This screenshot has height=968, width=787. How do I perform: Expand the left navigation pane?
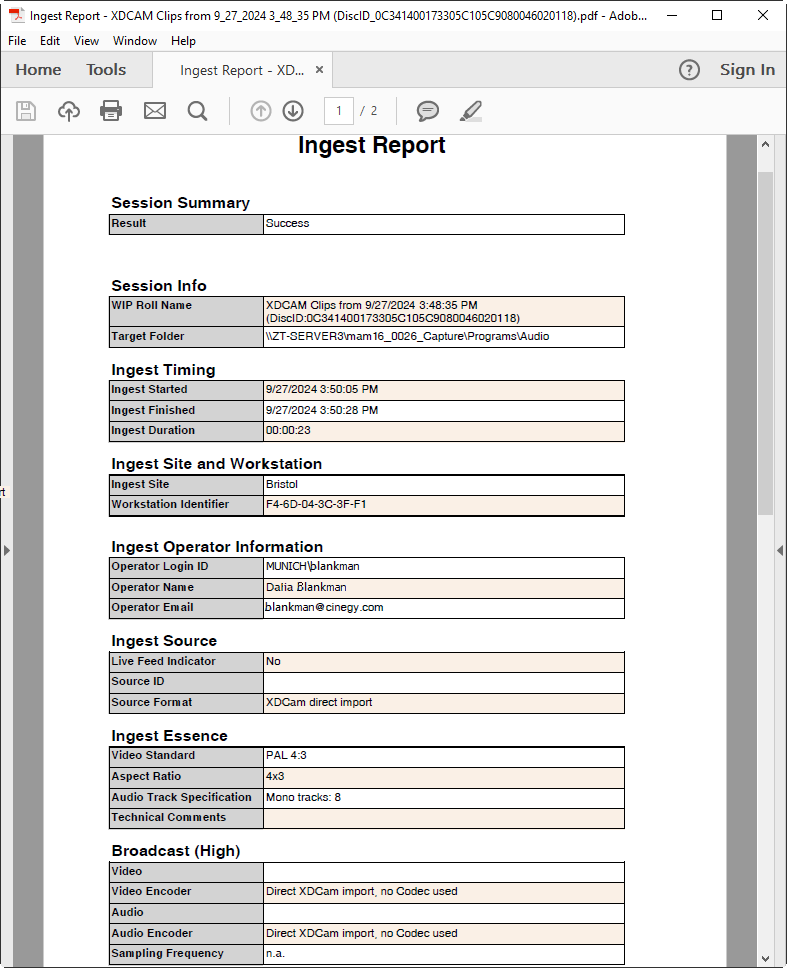6,550
